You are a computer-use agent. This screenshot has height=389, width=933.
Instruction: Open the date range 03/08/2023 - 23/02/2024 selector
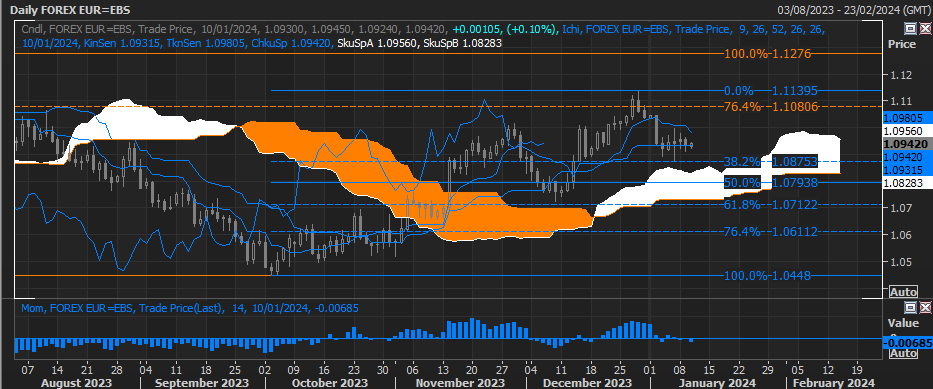click(853, 10)
